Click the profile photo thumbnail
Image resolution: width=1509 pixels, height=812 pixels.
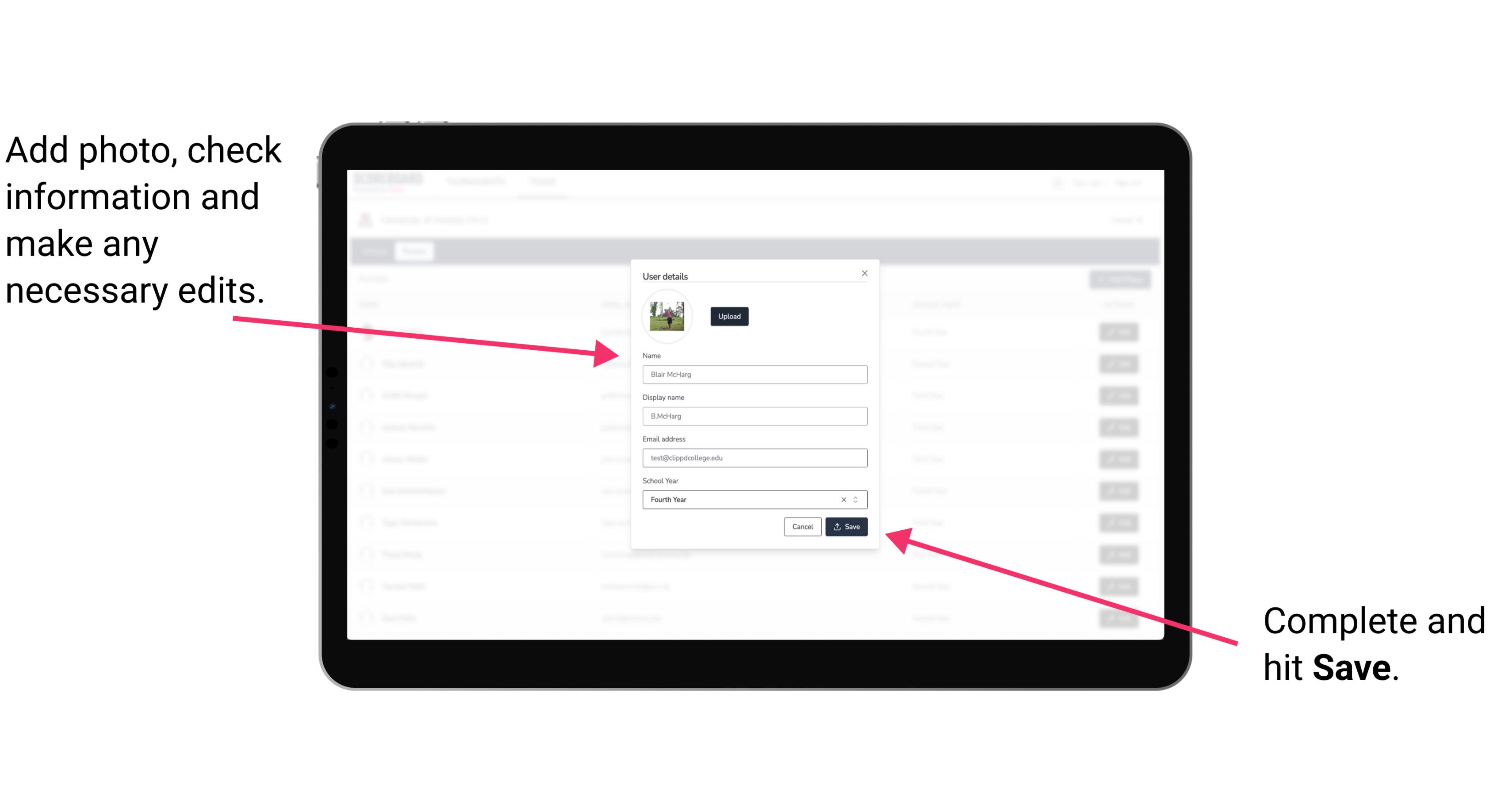point(667,316)
